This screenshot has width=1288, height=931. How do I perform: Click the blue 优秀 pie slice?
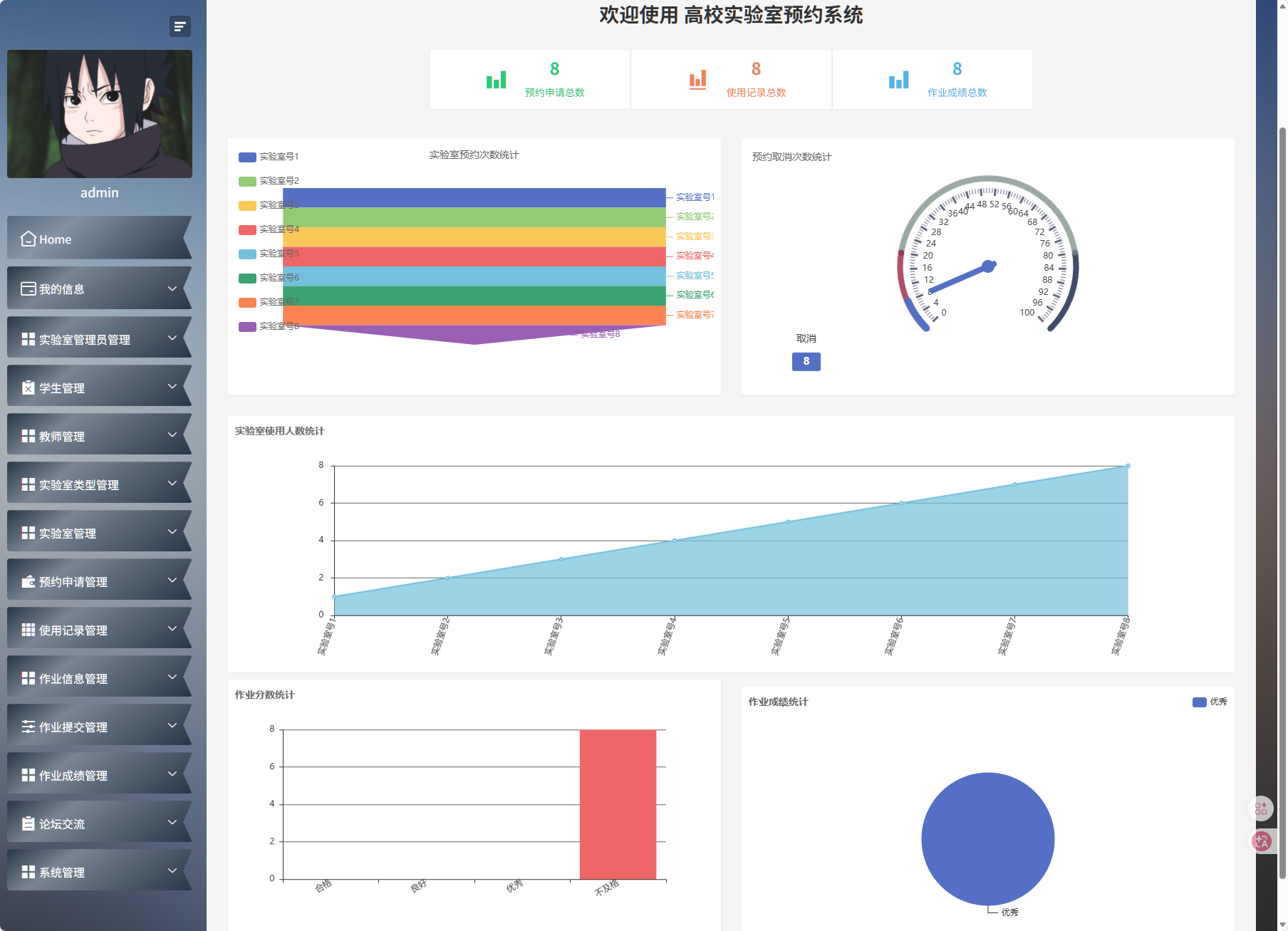pyautogui.click(x=987, y=839)
